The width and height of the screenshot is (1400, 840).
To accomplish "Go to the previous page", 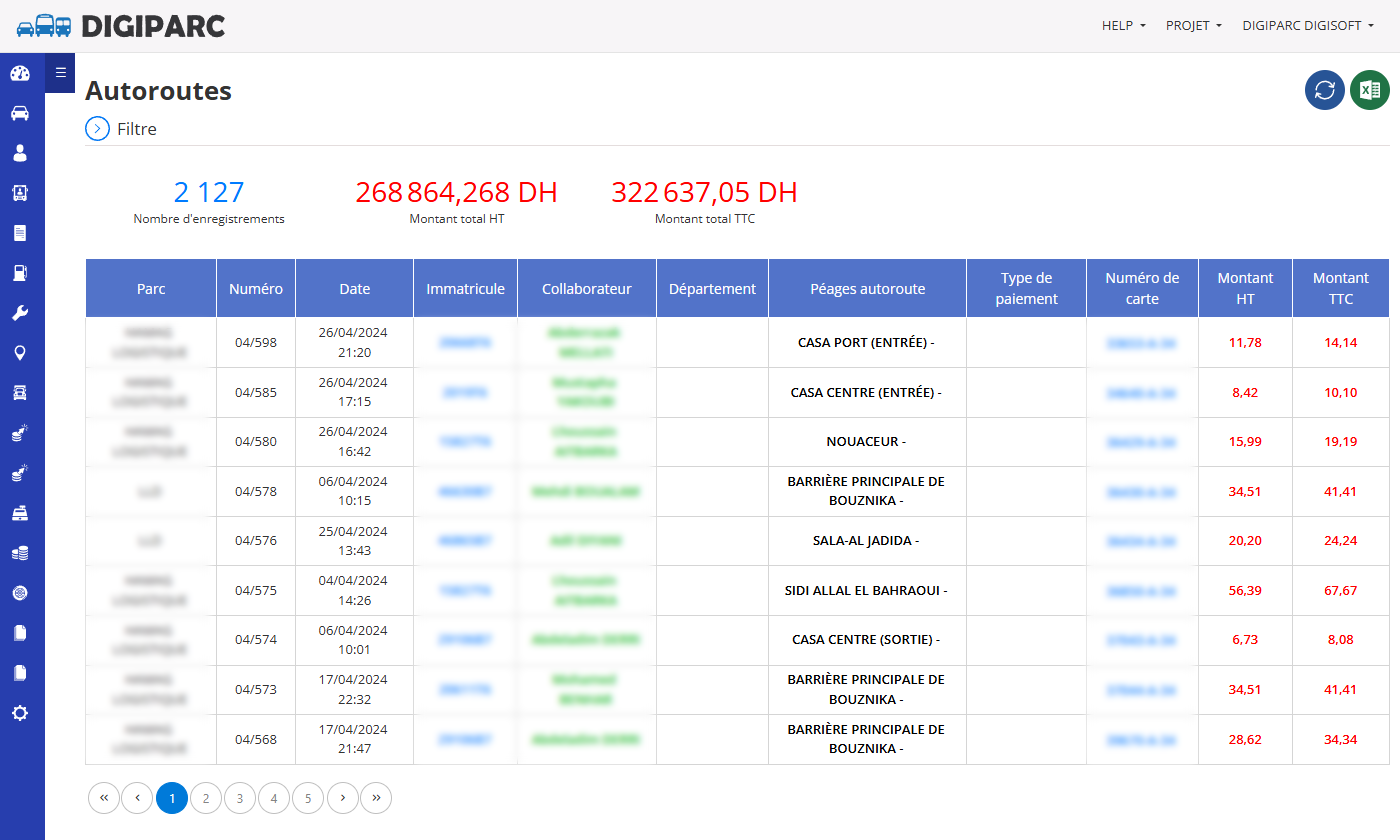I will [x=137, y=798].
